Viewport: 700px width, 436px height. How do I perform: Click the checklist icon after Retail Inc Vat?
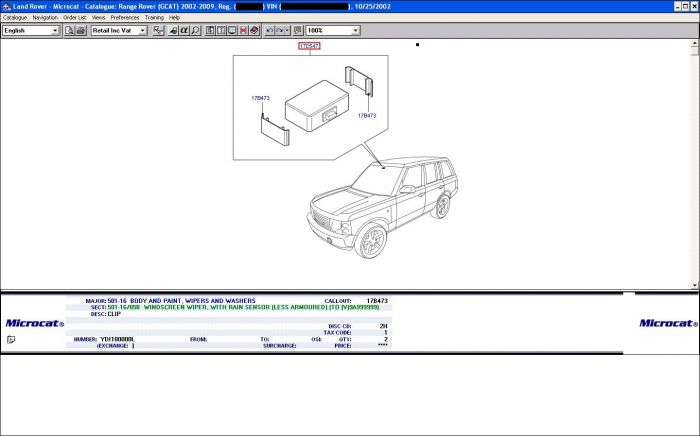click(x=158, y=30)
